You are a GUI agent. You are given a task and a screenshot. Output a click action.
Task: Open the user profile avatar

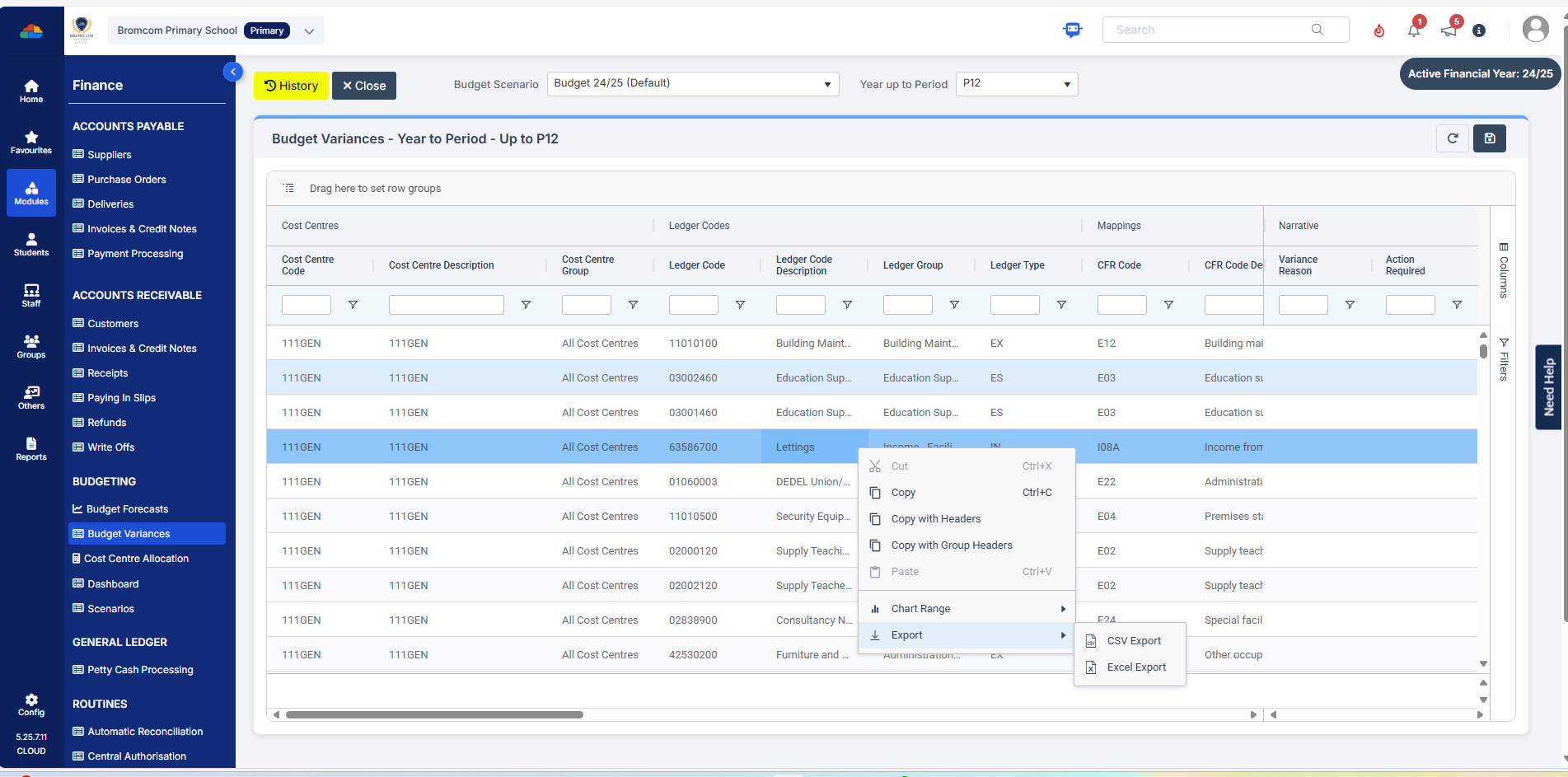(x=1535, y=30)
